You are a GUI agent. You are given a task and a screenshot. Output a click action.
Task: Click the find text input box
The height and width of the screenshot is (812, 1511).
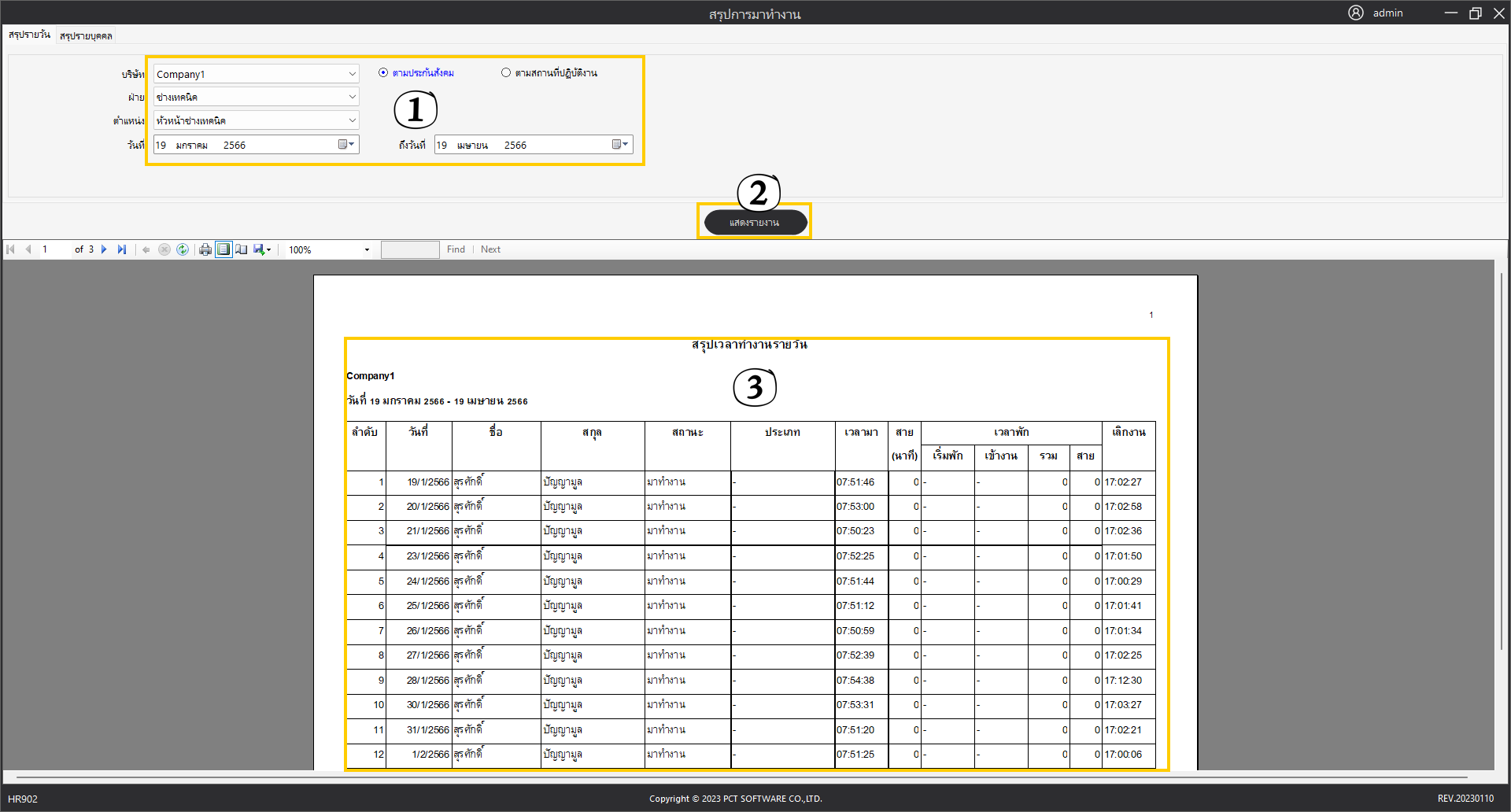(409, 249)
